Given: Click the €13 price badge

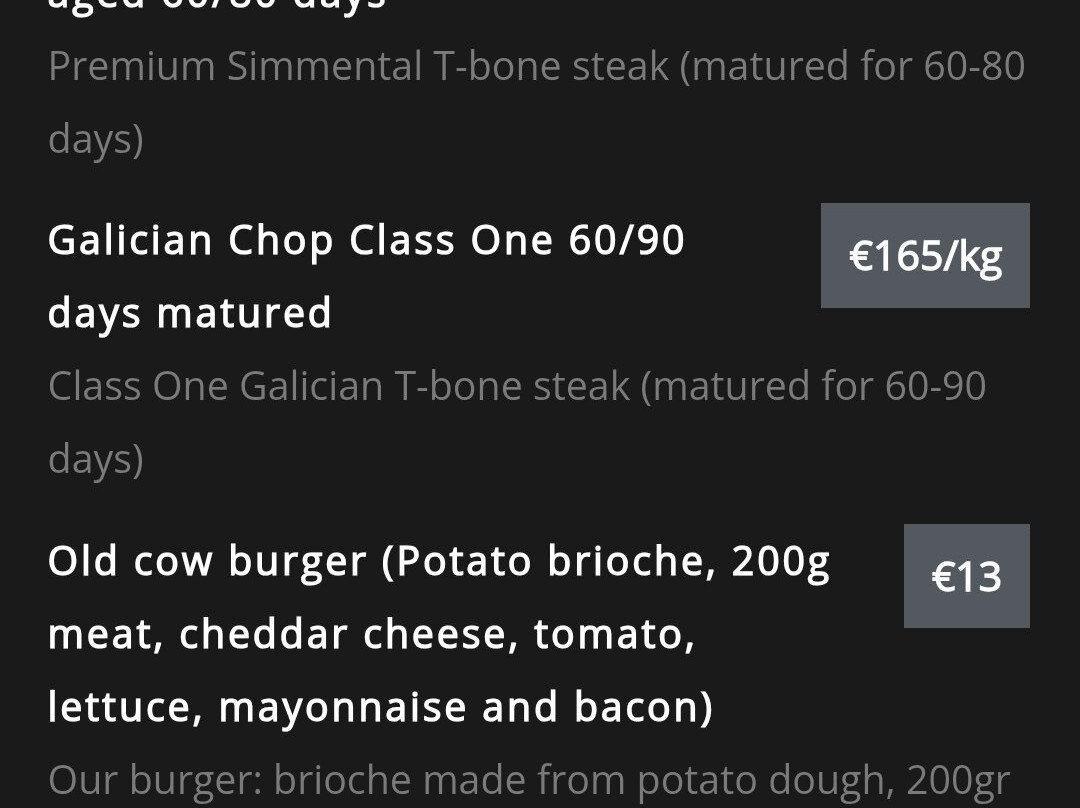Looking at the screenshot, I should 966,576.
